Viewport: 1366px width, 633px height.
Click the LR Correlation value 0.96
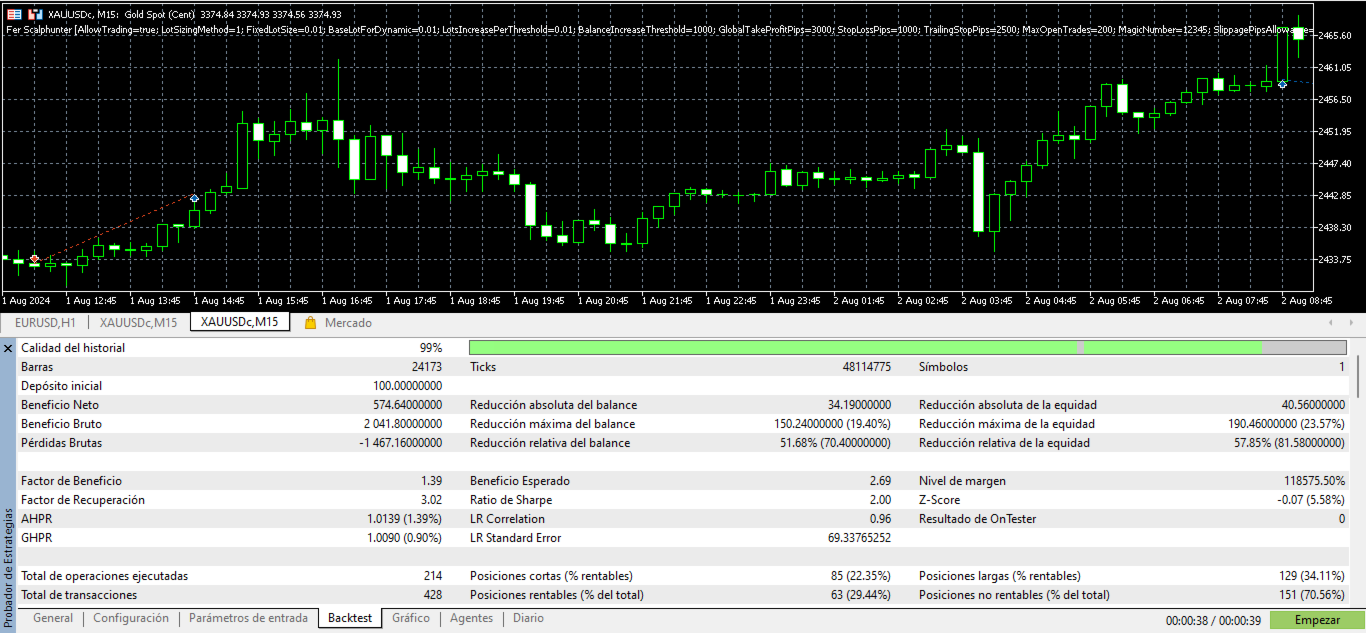click(880, 519)
